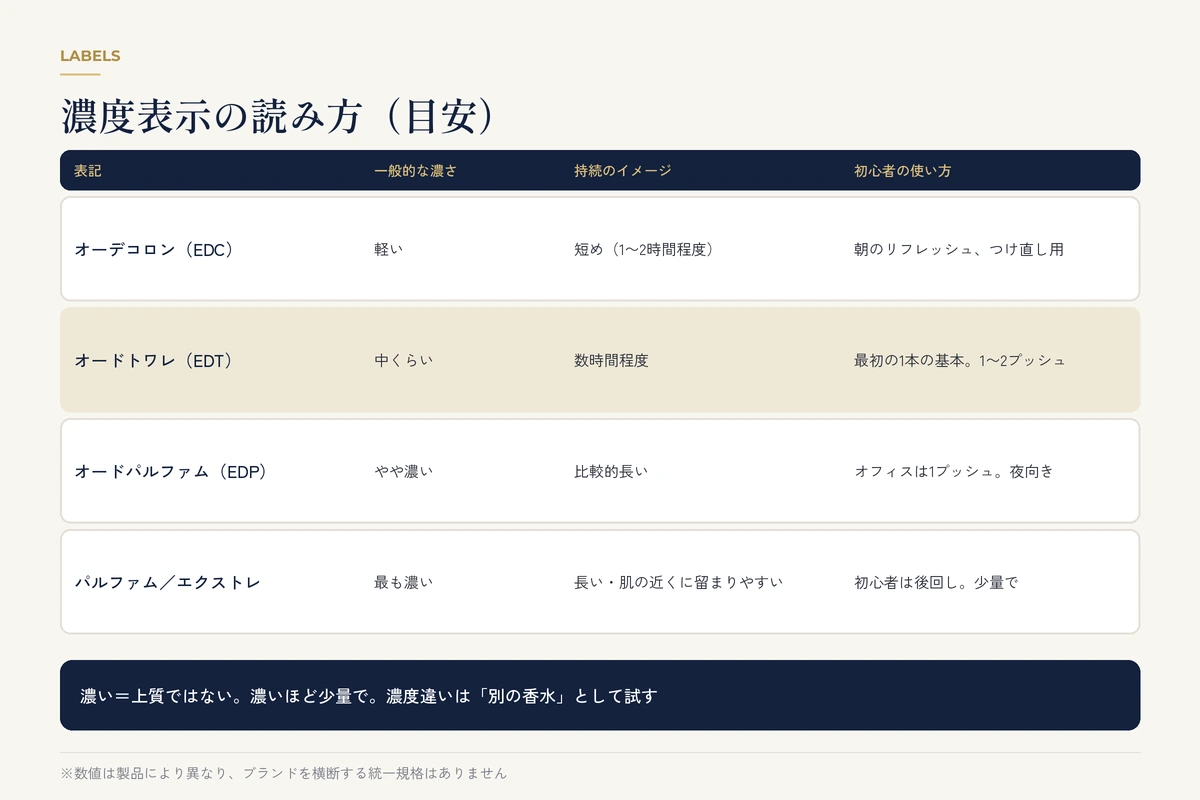Click the 軽い cell
This screenshot has height=800, width=1200.
389,249
